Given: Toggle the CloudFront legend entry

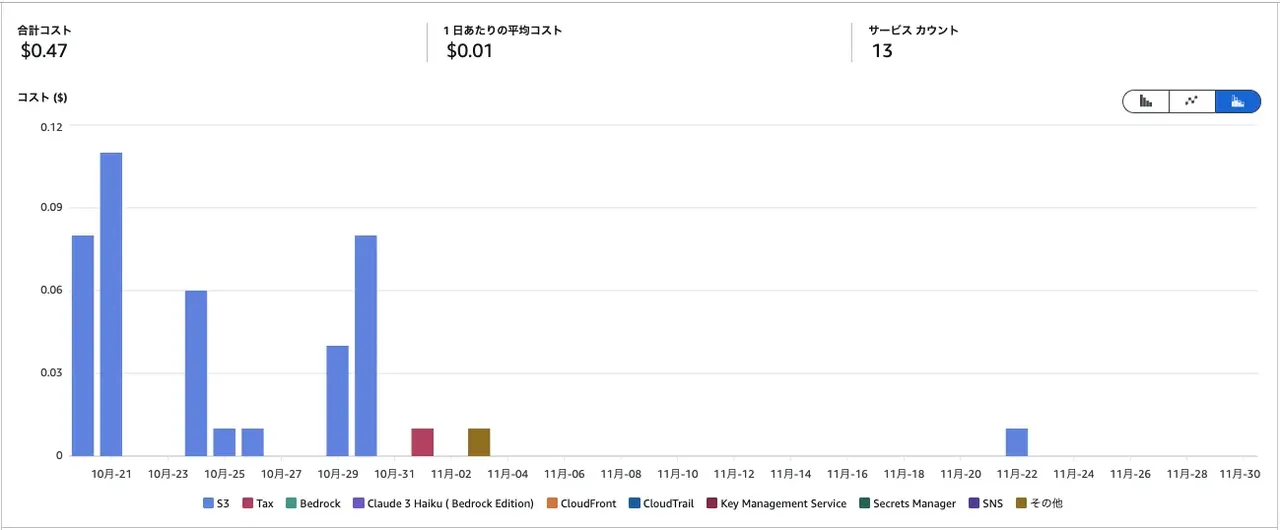Looking at the screenshot, I should point(580,504).
